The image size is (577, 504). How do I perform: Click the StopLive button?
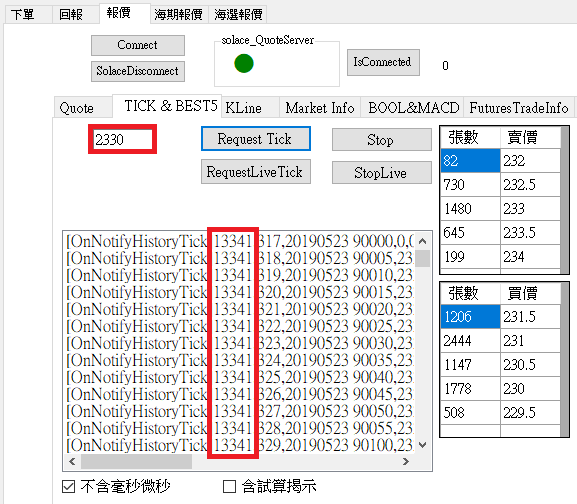(382, 172)
